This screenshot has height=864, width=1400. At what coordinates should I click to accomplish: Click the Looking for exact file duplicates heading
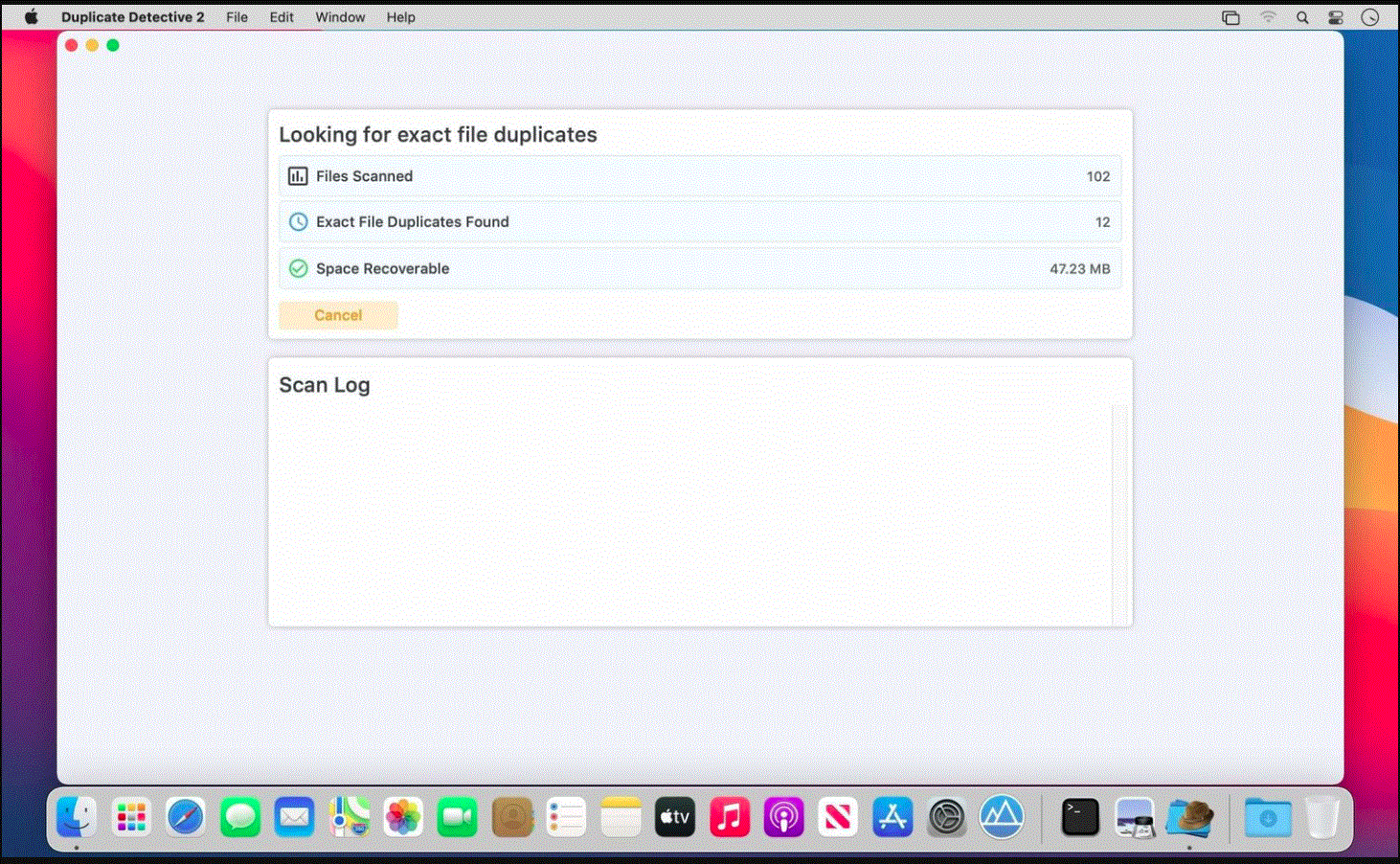click(x=438, y=135)
